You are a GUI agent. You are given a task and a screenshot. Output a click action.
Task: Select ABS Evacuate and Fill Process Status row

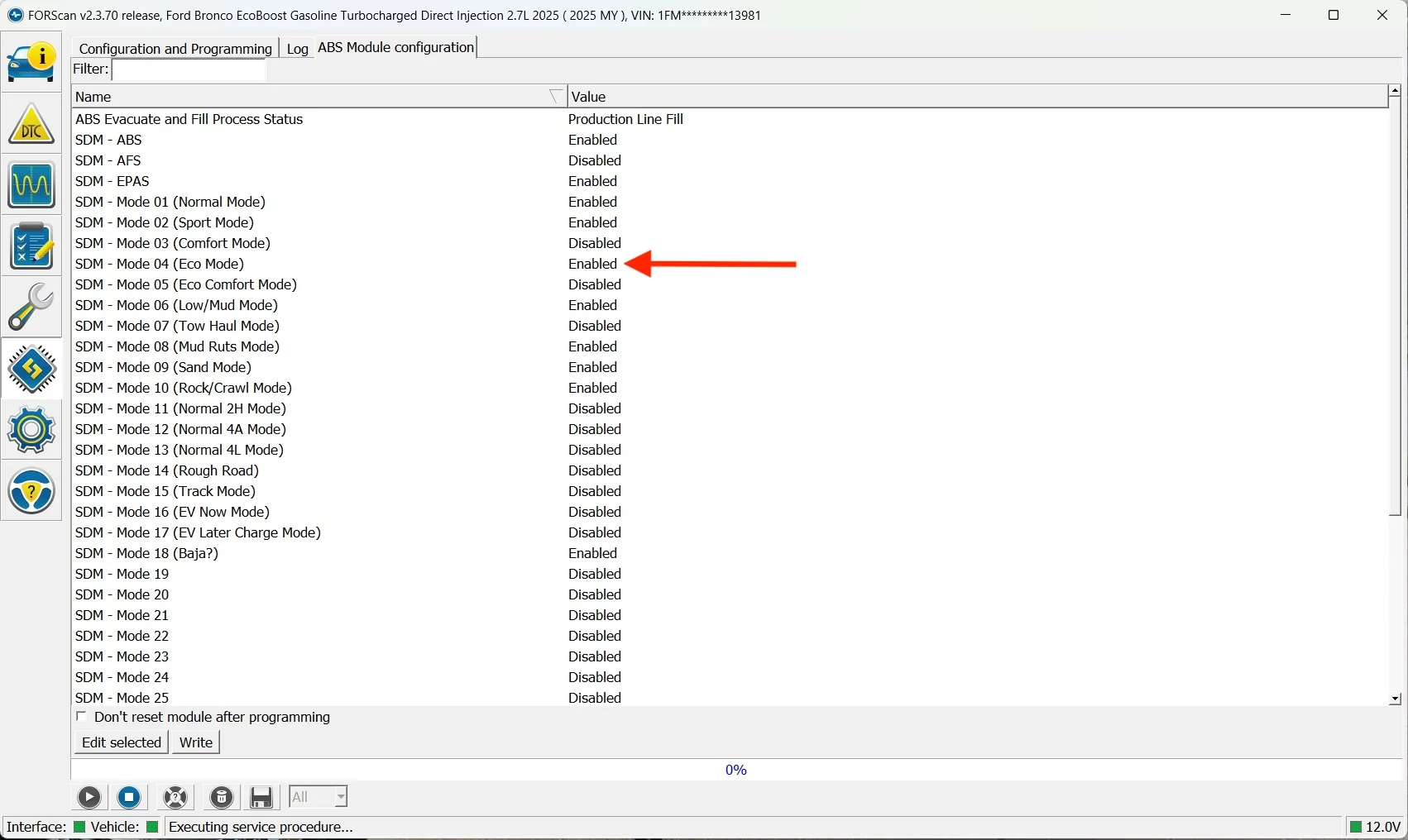(x=730, y=119)
